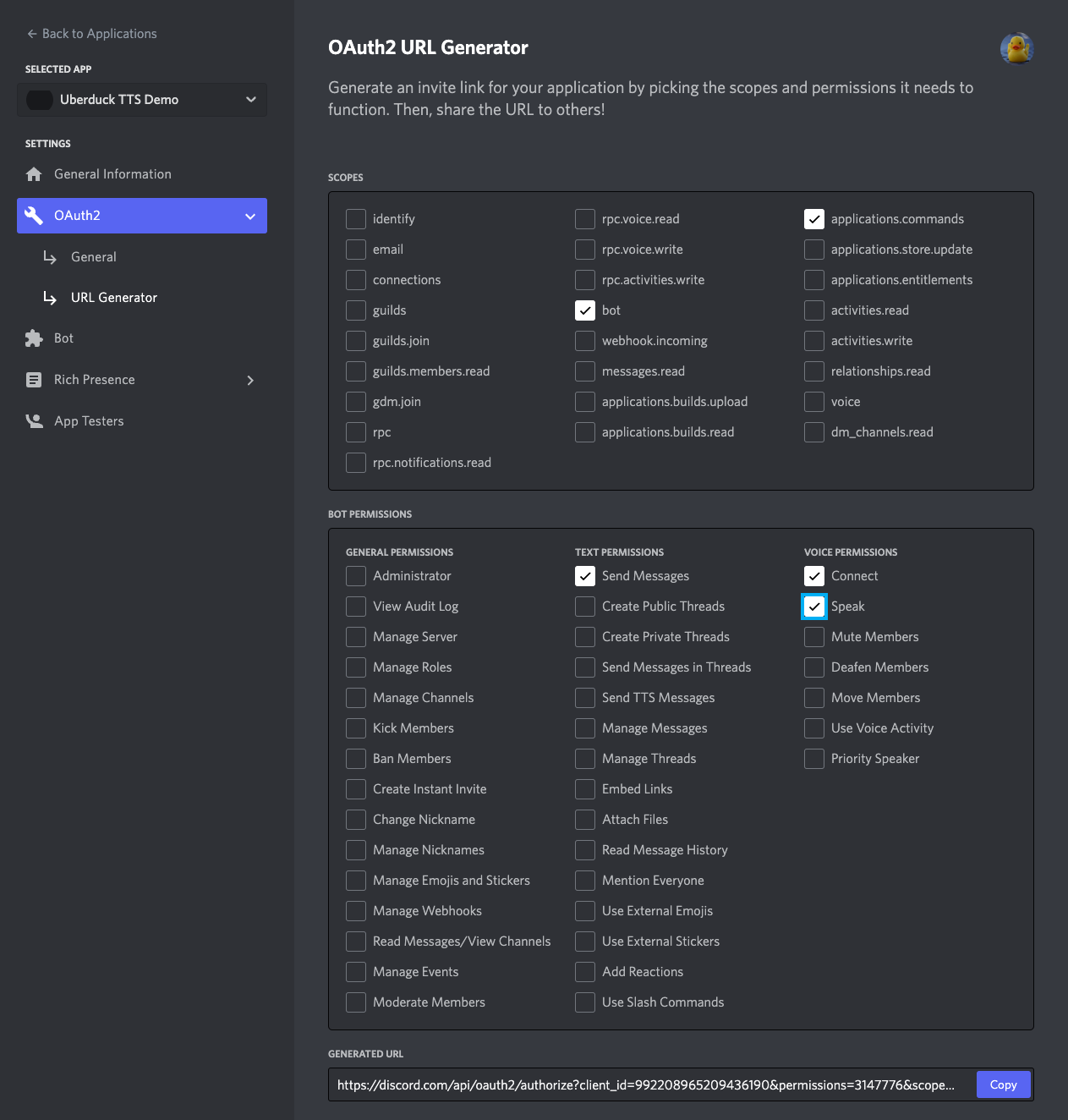Check Deafen Members permission

[814, 667]
